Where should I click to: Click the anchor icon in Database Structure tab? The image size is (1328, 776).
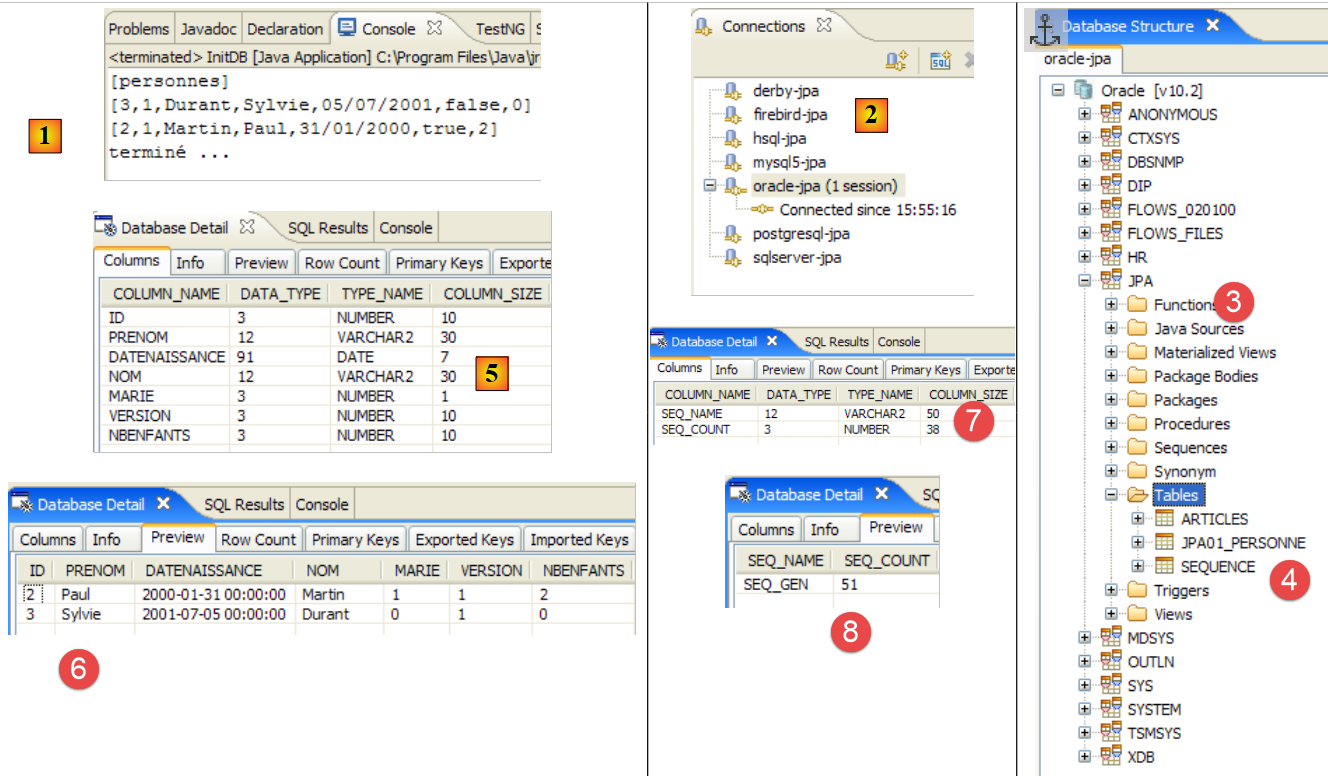(1044, 27)
